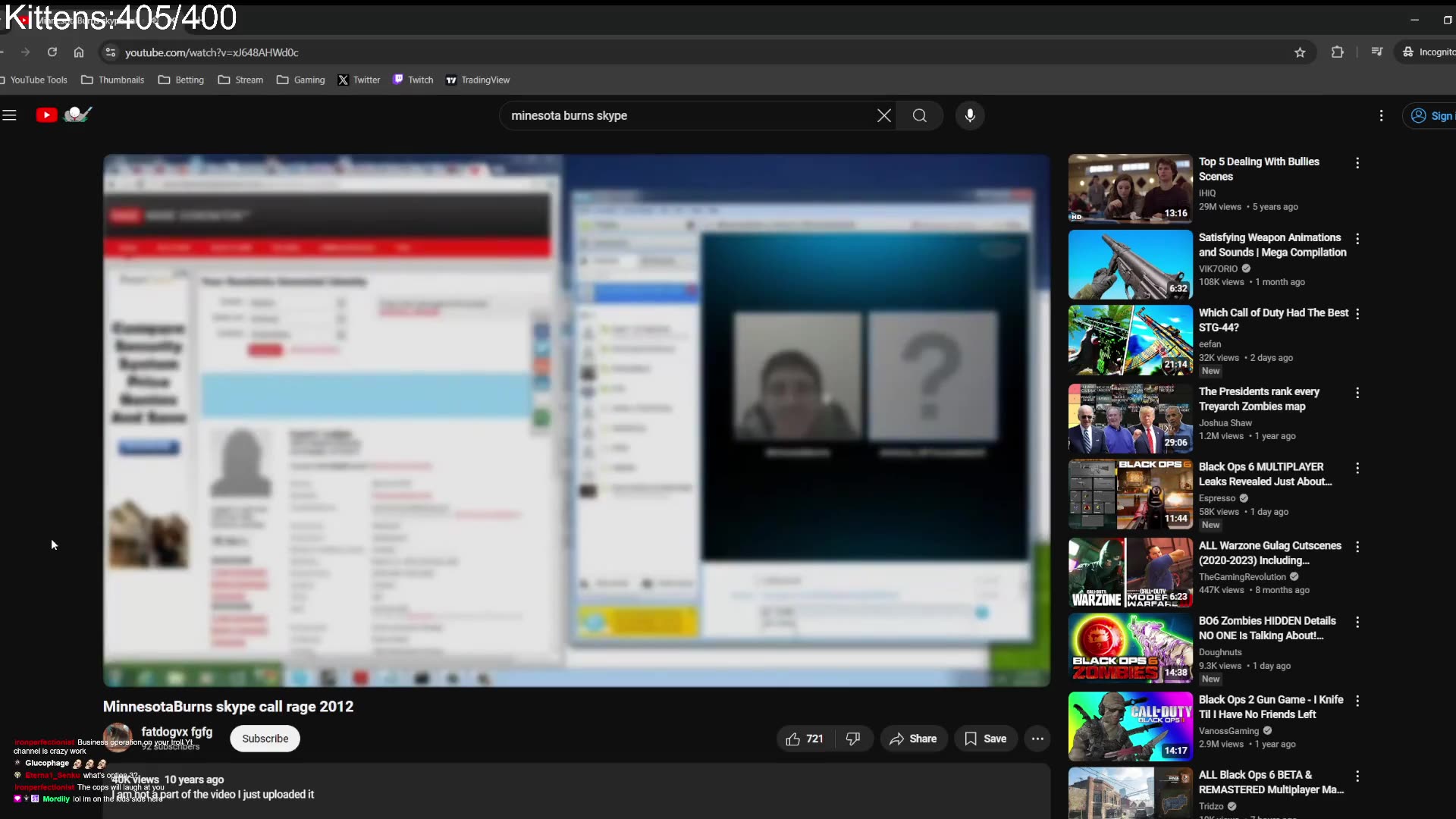Toggle Save to add video to playlist

985,738
